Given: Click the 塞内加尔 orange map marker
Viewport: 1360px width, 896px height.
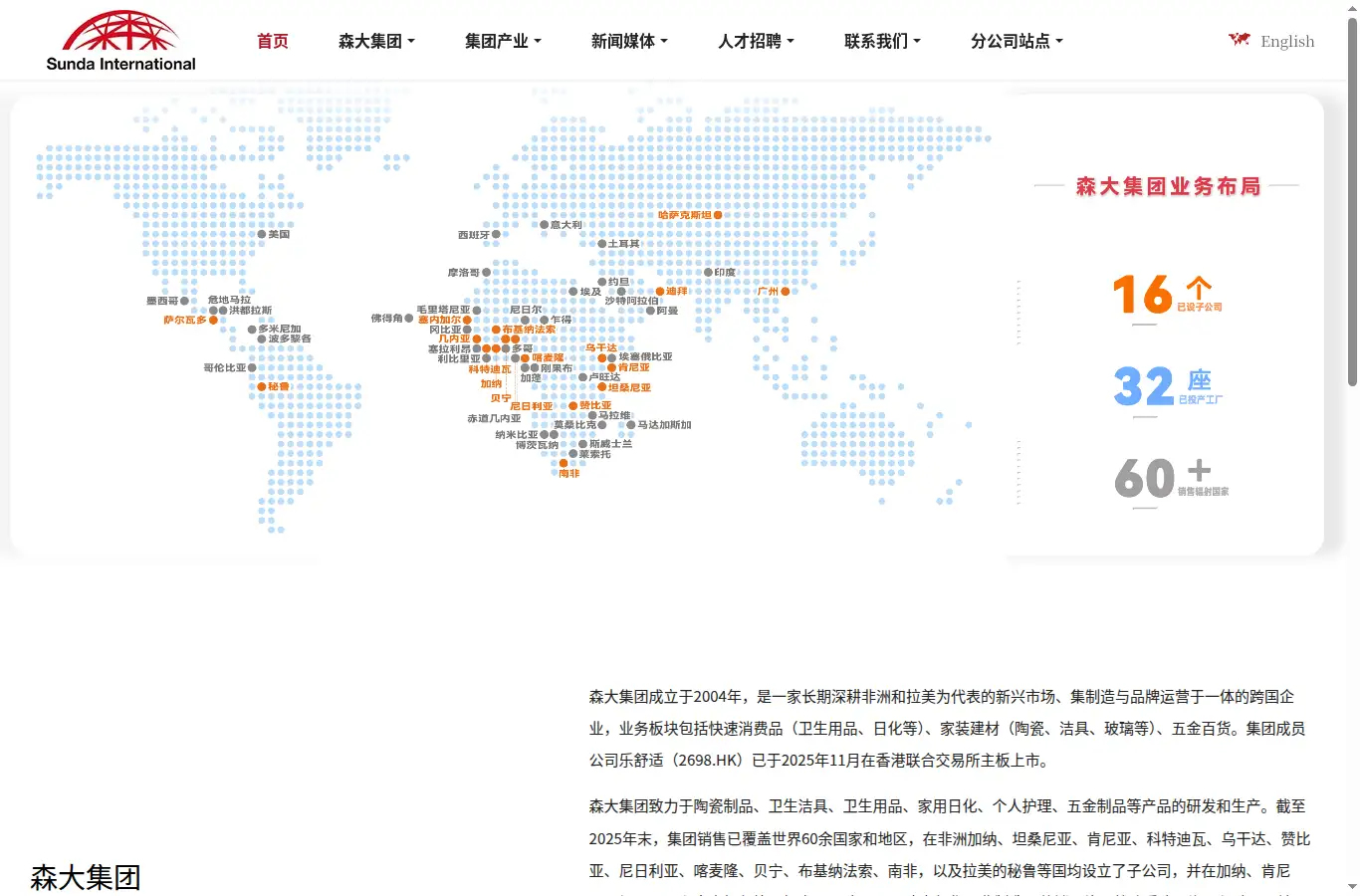Looking at the screenshot, I should (467, 320).
